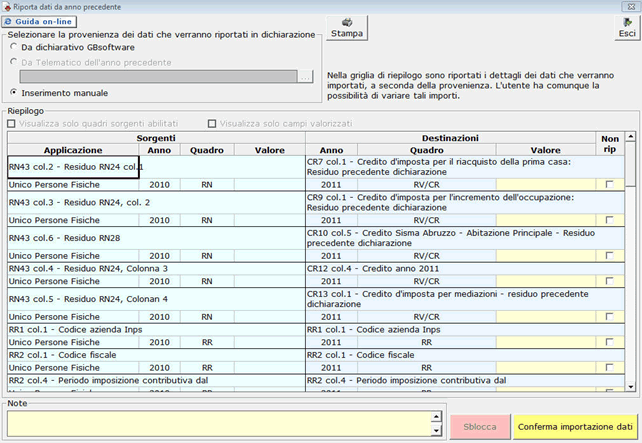Click the file browse ellipsis button
Screen dimensions: 642x443
pyautogui.click(x=305, y=77)
